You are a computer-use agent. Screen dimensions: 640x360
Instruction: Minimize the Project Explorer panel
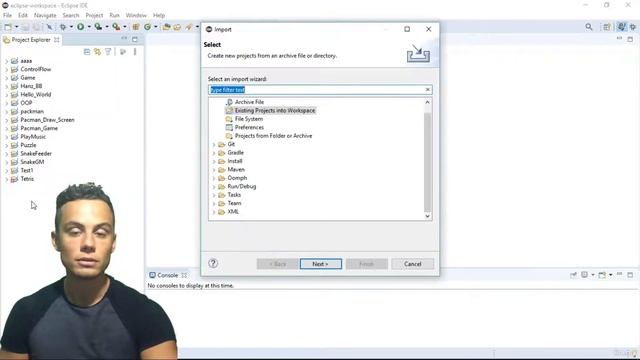coord(124,39)
